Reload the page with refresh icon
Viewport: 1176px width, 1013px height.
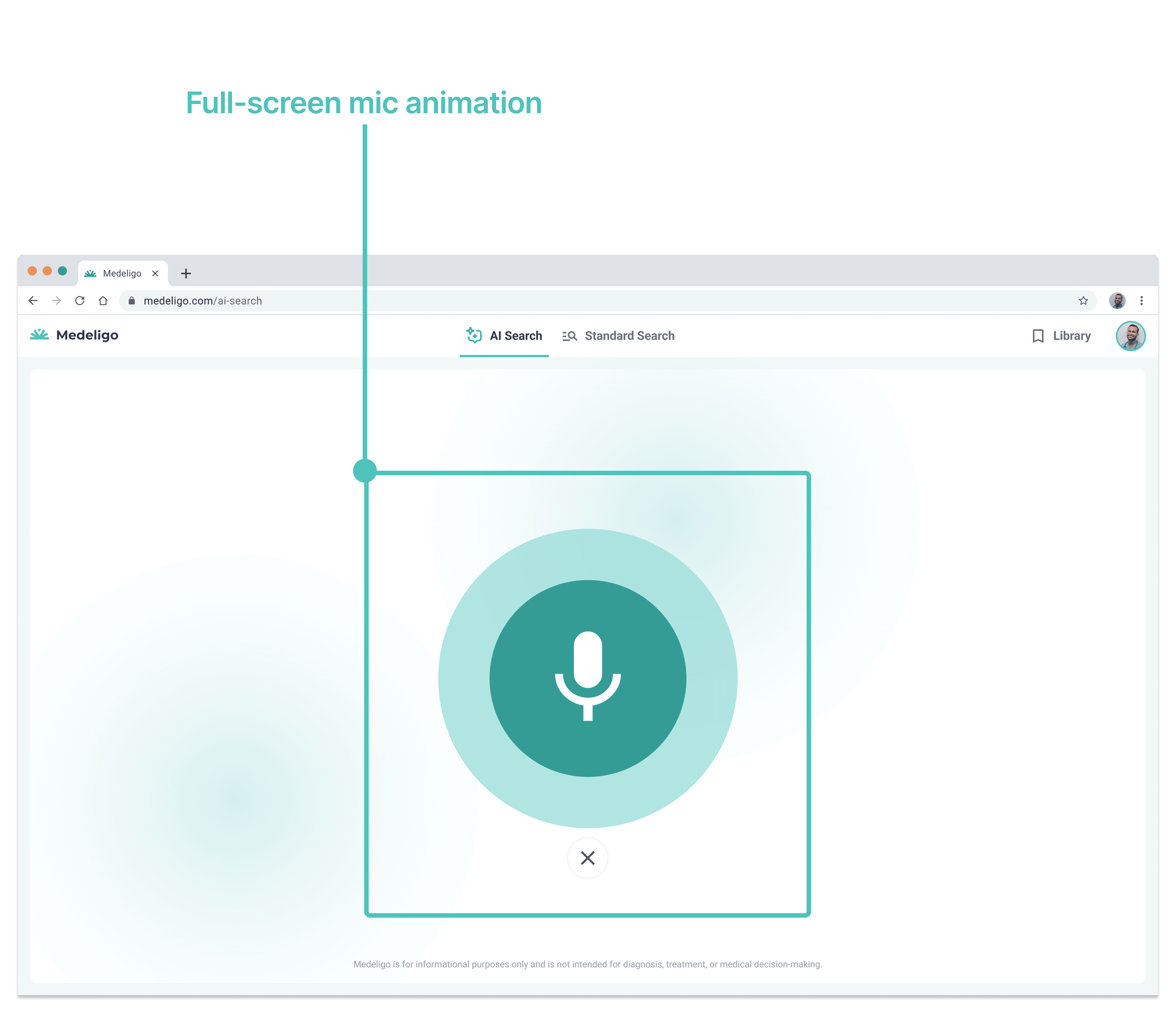pos(80,301)
